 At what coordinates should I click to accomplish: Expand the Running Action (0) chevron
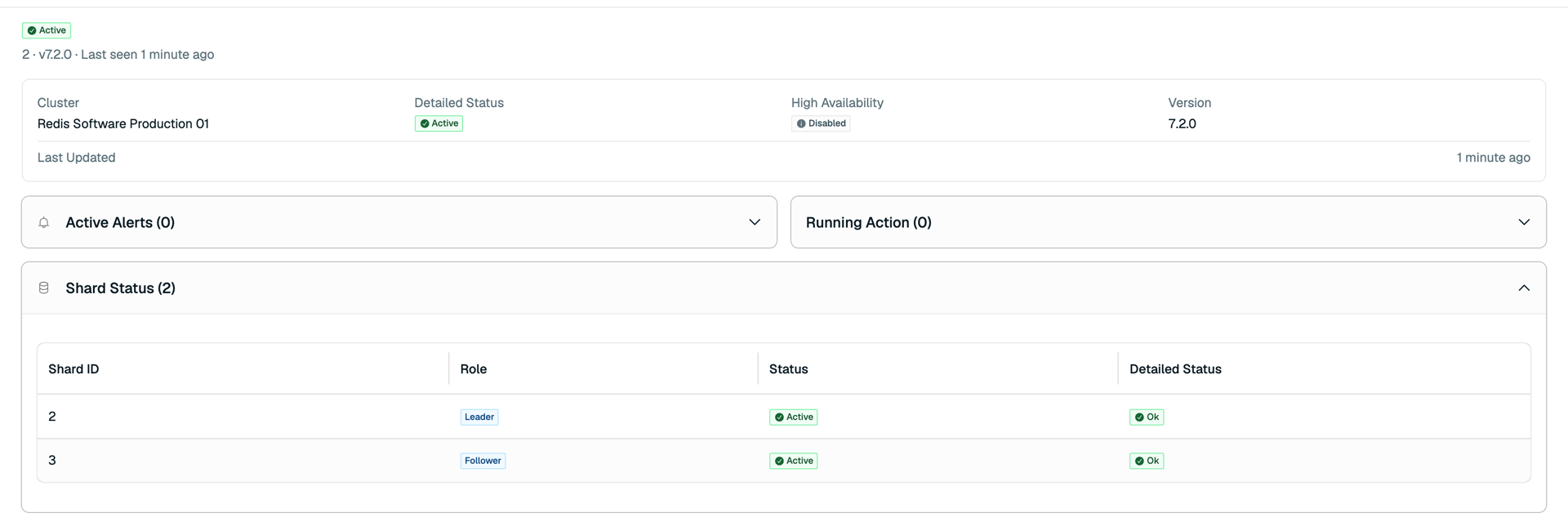[x=1524, y=222]
